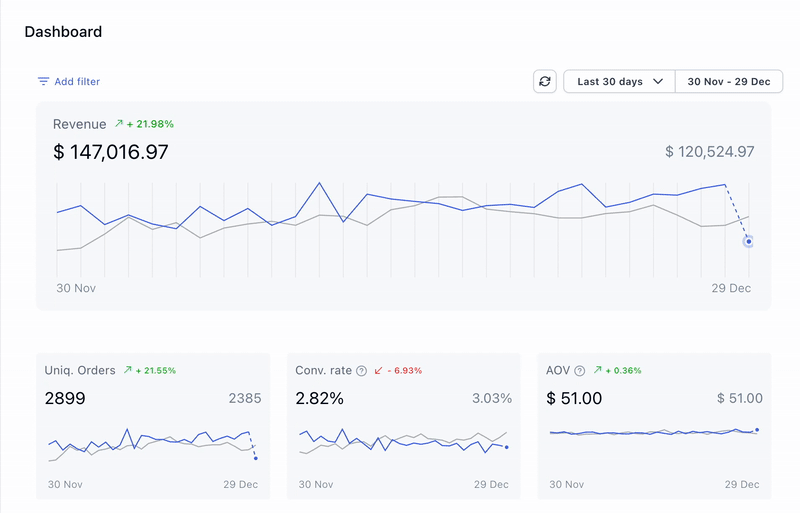
Task: Click the Conv. rate value 2.82%
Action: click(319, 399)
